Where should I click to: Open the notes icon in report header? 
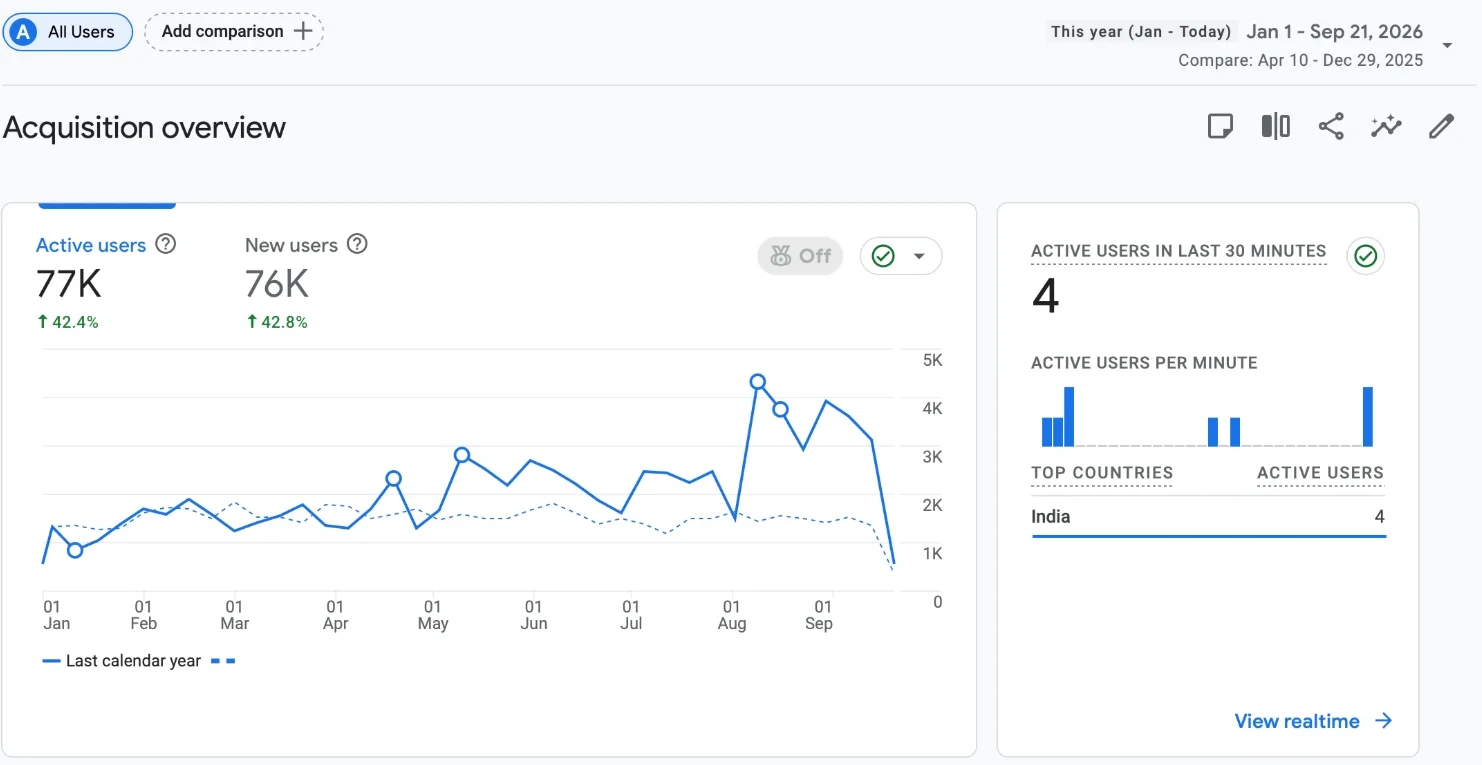pyautogui.click(x=1220, y=126)
